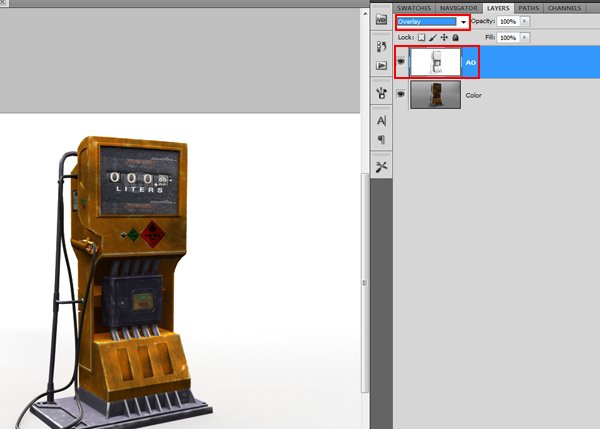Switch to the Paths tab
This screenshot has width=600, height=429.
click(x=529, y=8)
